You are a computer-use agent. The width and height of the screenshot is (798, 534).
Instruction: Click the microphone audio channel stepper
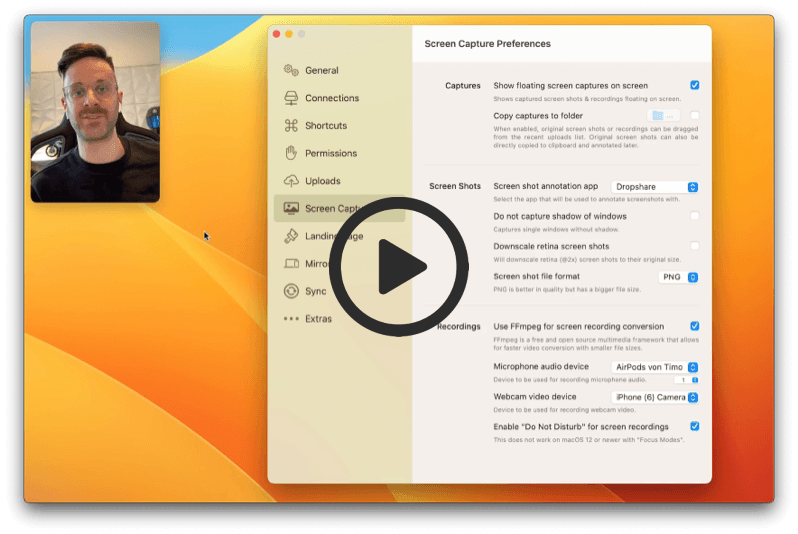[x=695, y=380]
